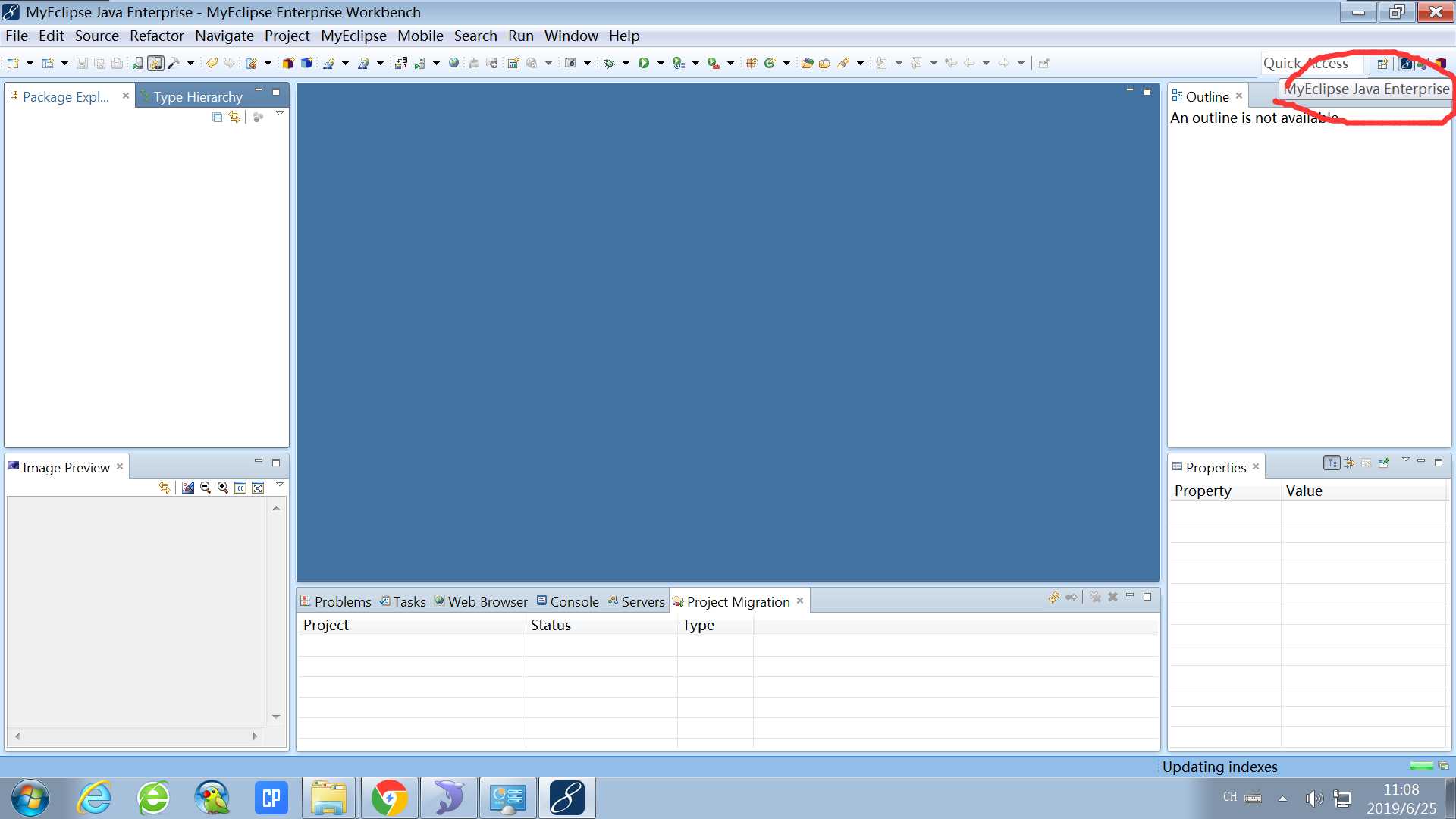Close the Package Explorer tab

click(125, 96)
